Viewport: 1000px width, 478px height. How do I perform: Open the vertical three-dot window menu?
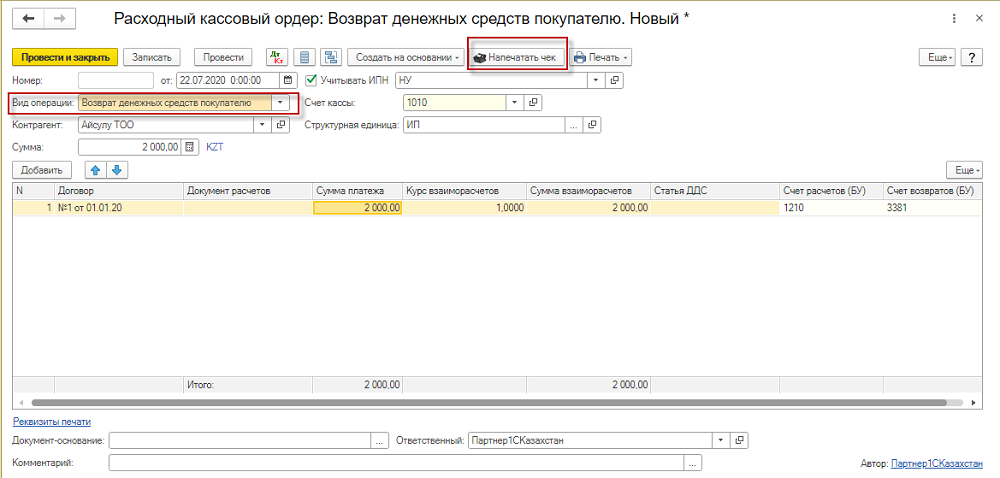(954, 18)
